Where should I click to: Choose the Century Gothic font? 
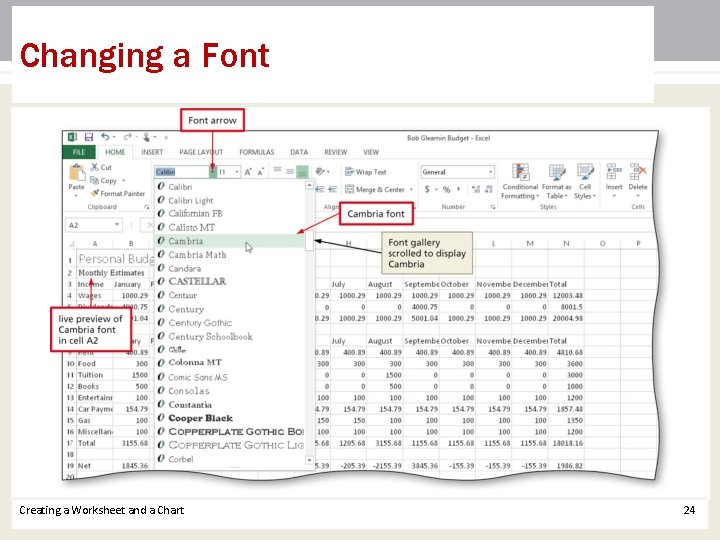pyautogui.click(x=230, y=322)
